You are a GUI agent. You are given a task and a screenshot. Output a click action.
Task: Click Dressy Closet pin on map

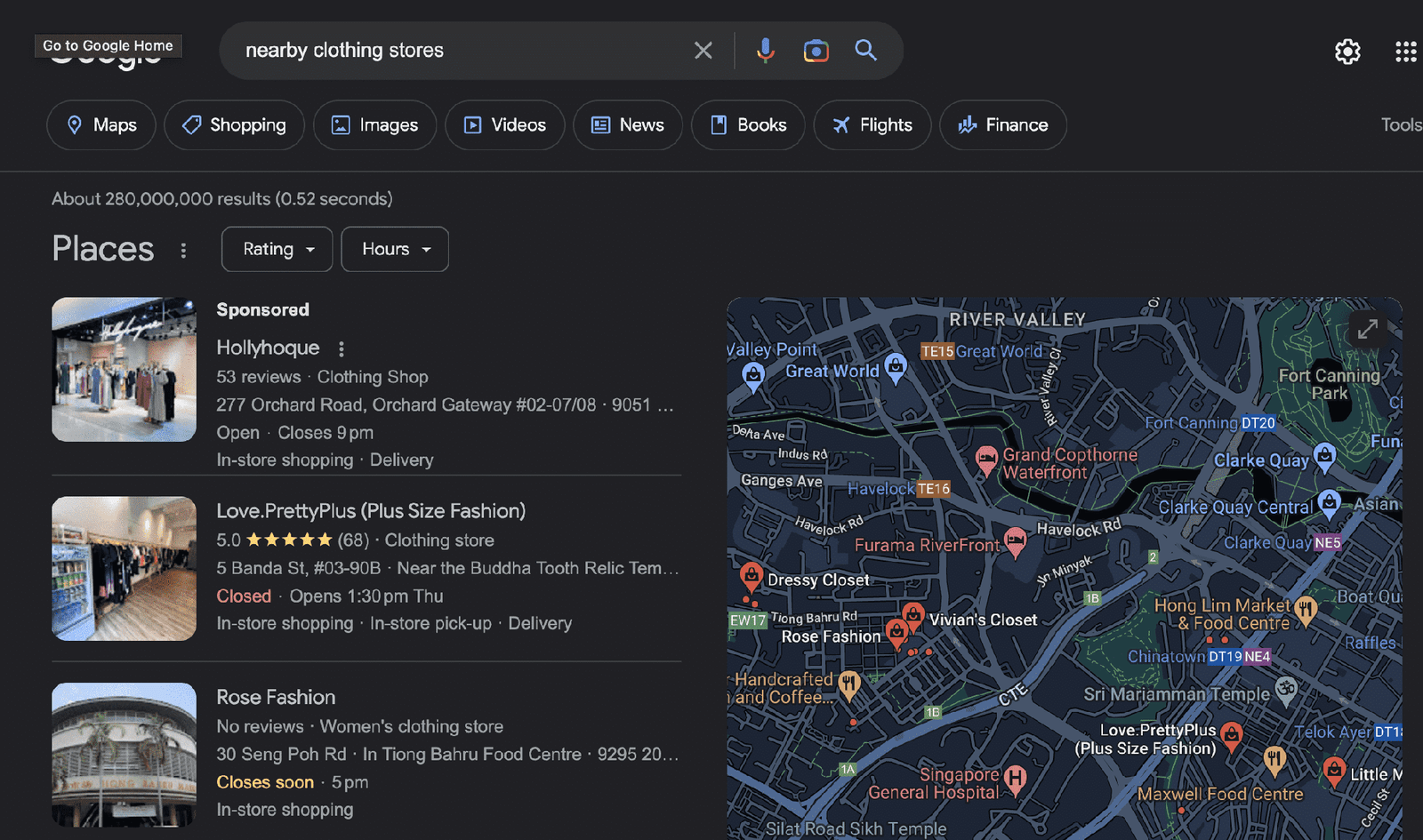[x=752, y=575]
